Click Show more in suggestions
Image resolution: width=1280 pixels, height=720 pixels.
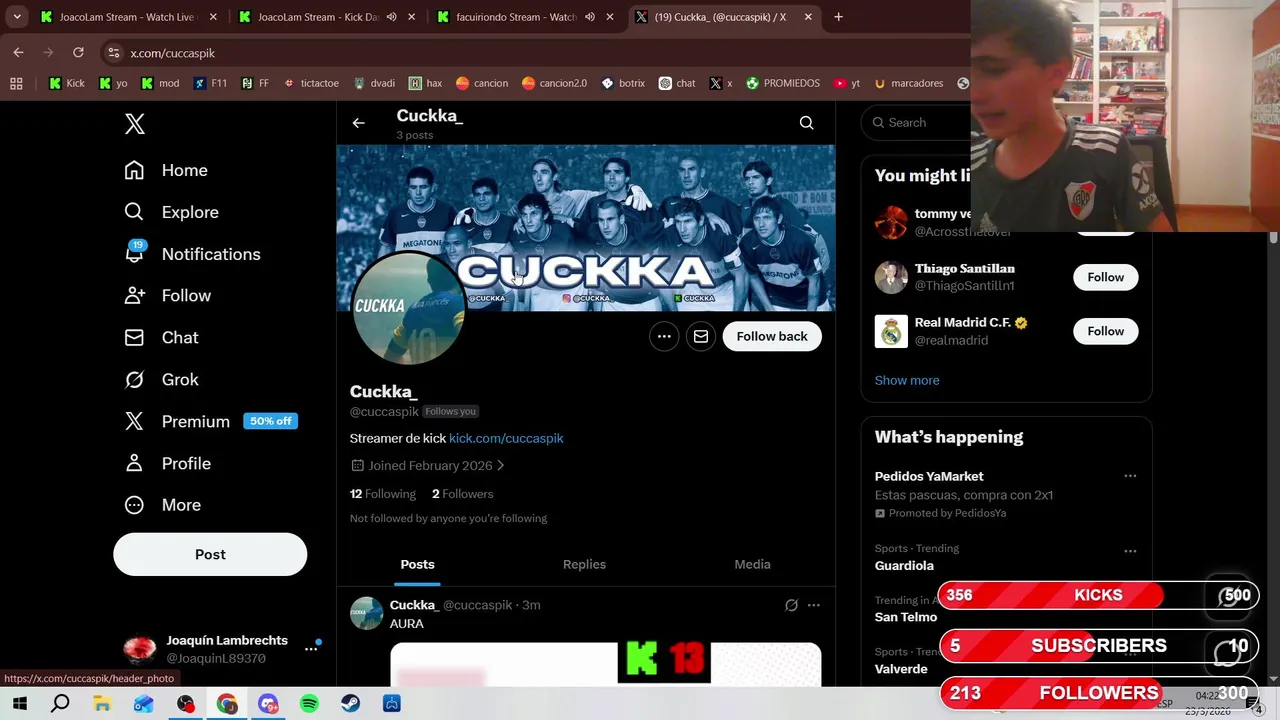pyautogui.click(x=907, y=380)
